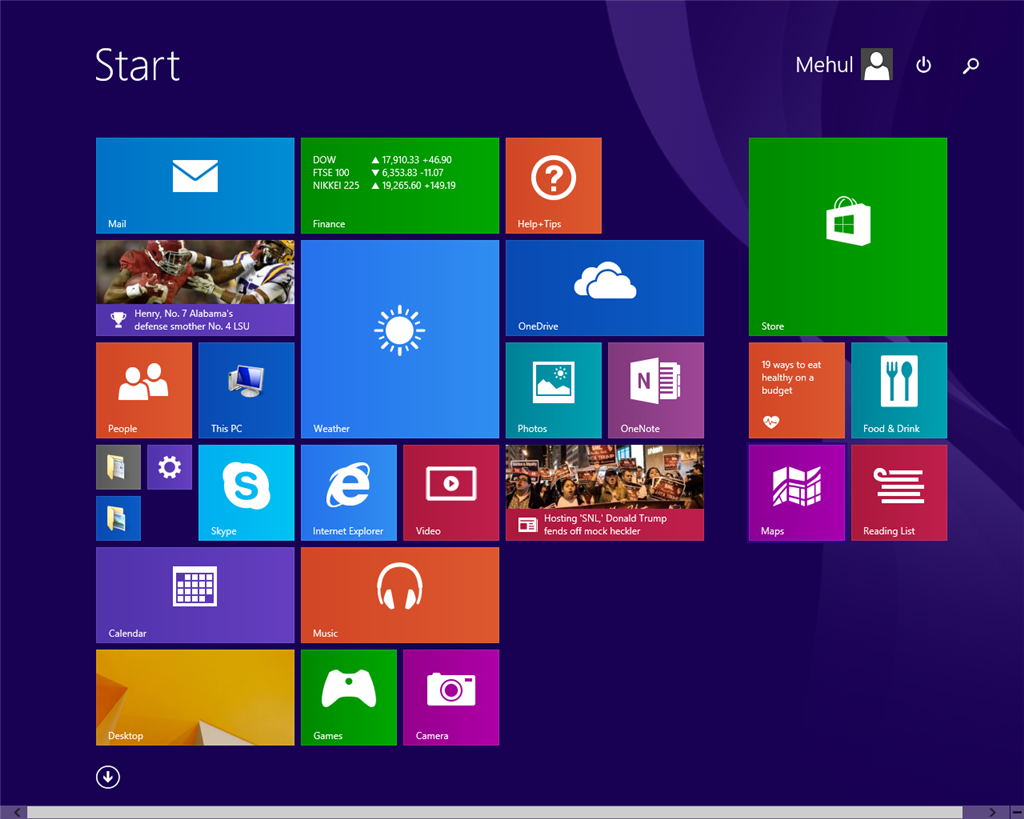The width and height of the screenshot is (1024, 819).
Task: Open the Mail tile
Action: pyautogui.click(x=195, y=185)
